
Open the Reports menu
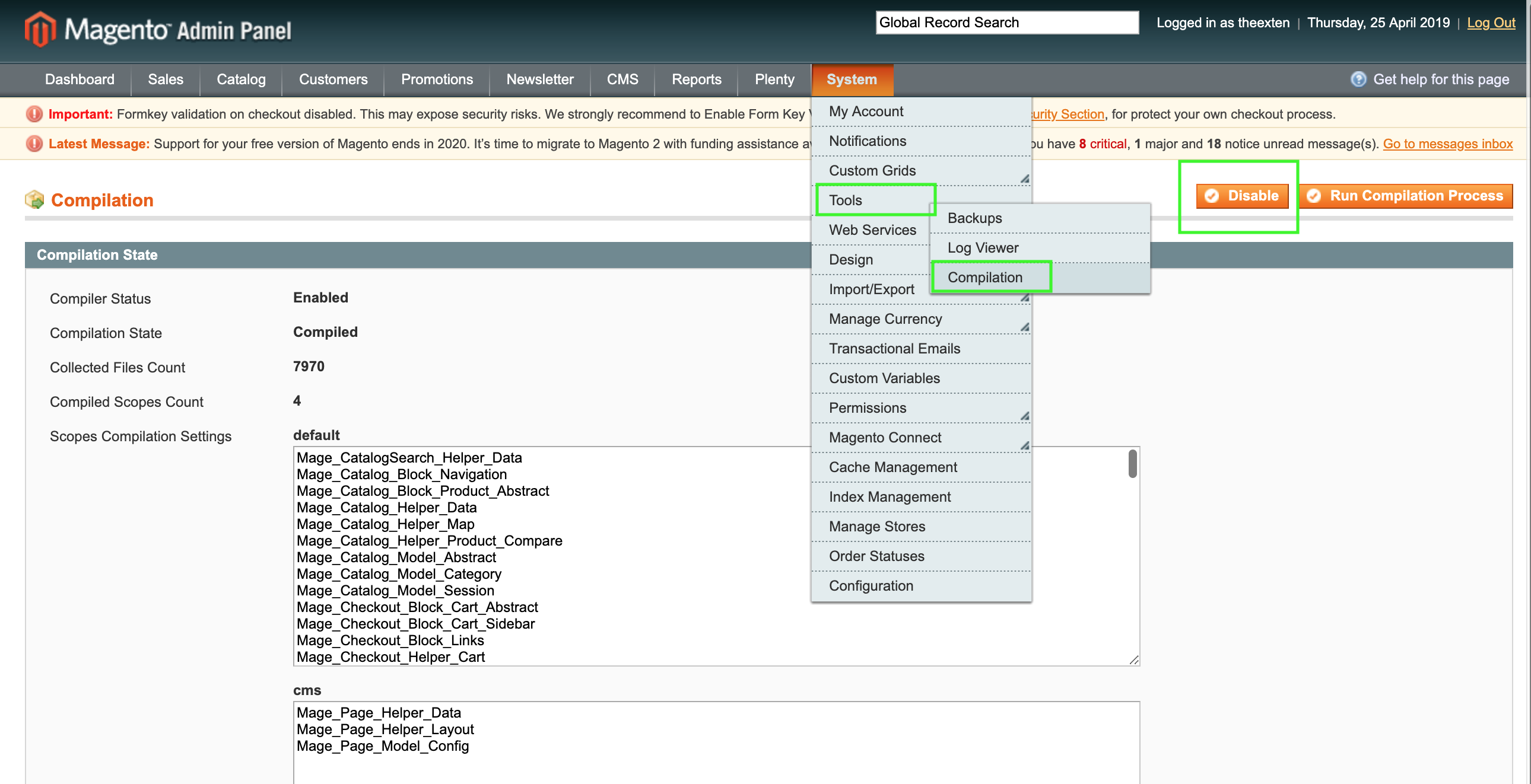tap(696, 79)
